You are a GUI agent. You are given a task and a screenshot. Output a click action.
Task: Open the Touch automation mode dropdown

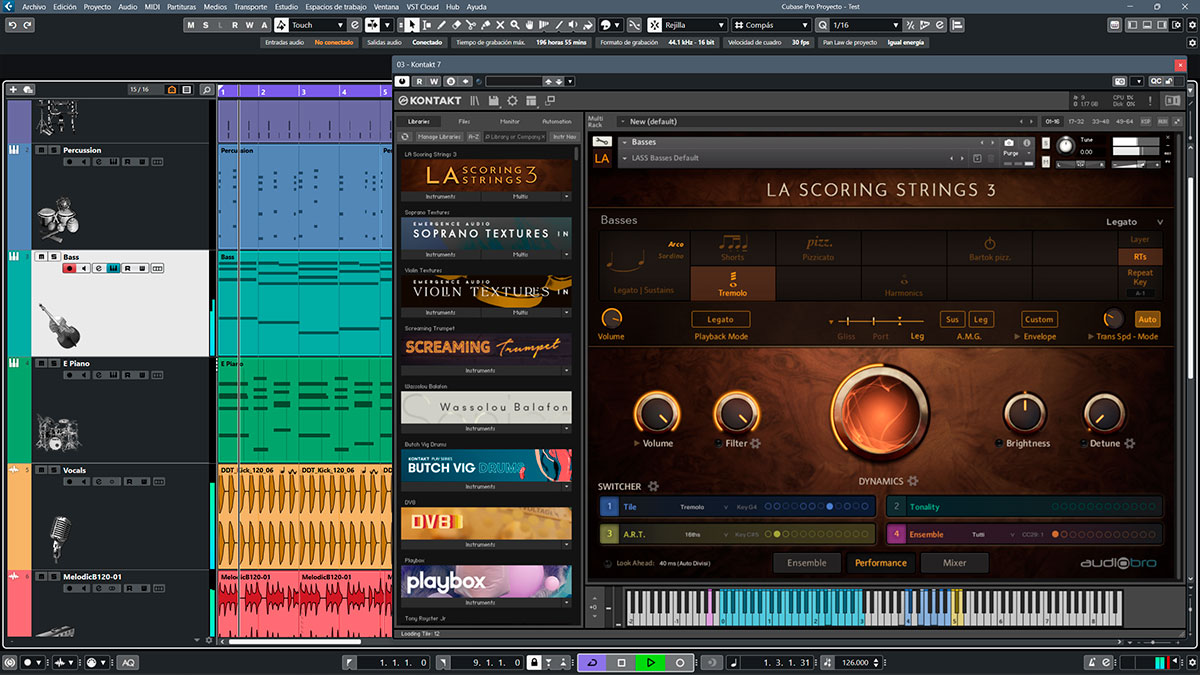click(318, 25)
